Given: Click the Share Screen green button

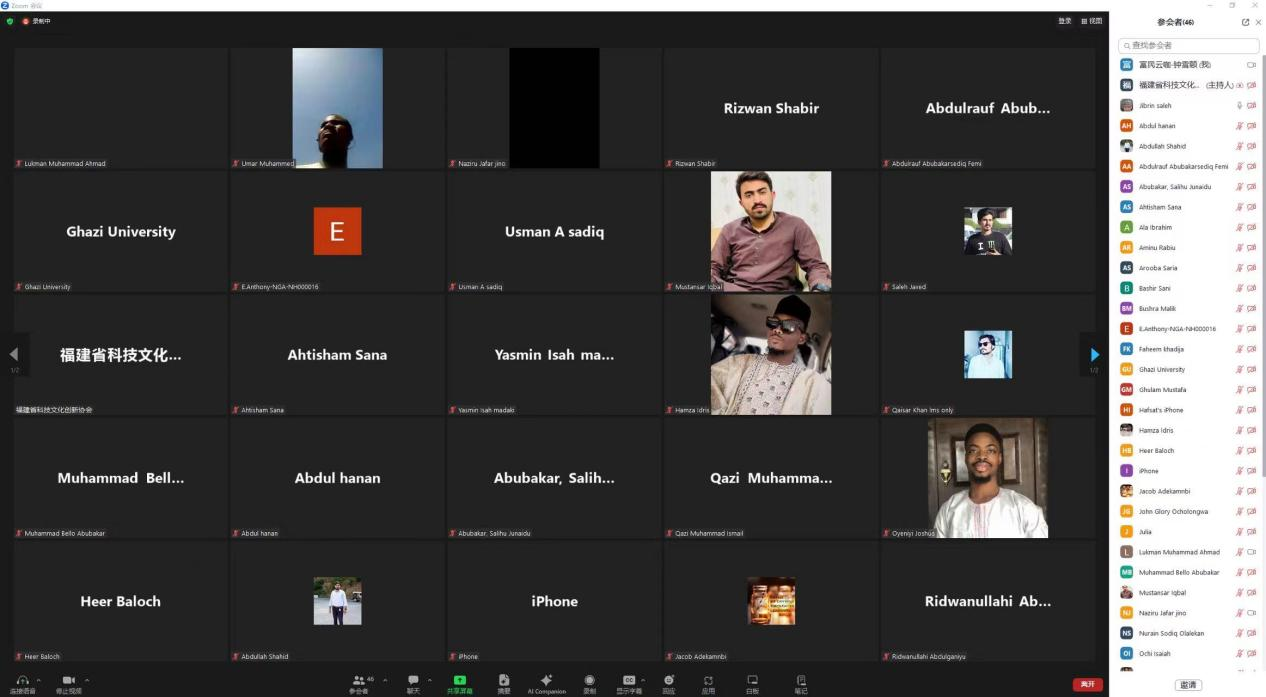Looking at the screenshot, I should 460,681.
